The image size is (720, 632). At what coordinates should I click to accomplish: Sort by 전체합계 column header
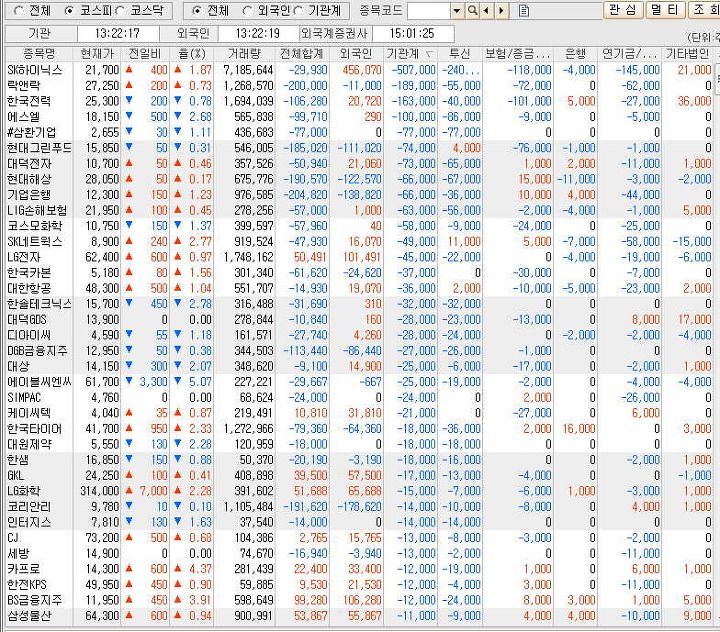coord(302,54)
